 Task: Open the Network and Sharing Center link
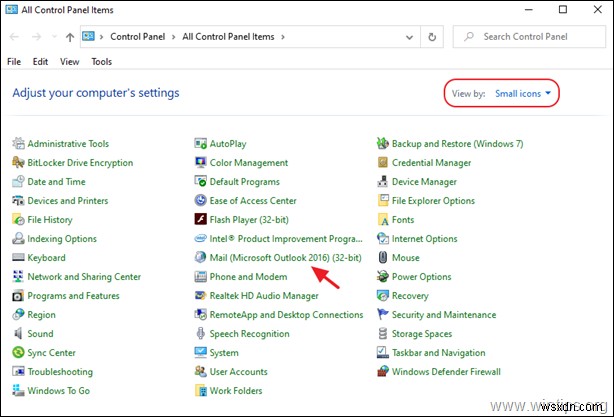coord(84,277)
